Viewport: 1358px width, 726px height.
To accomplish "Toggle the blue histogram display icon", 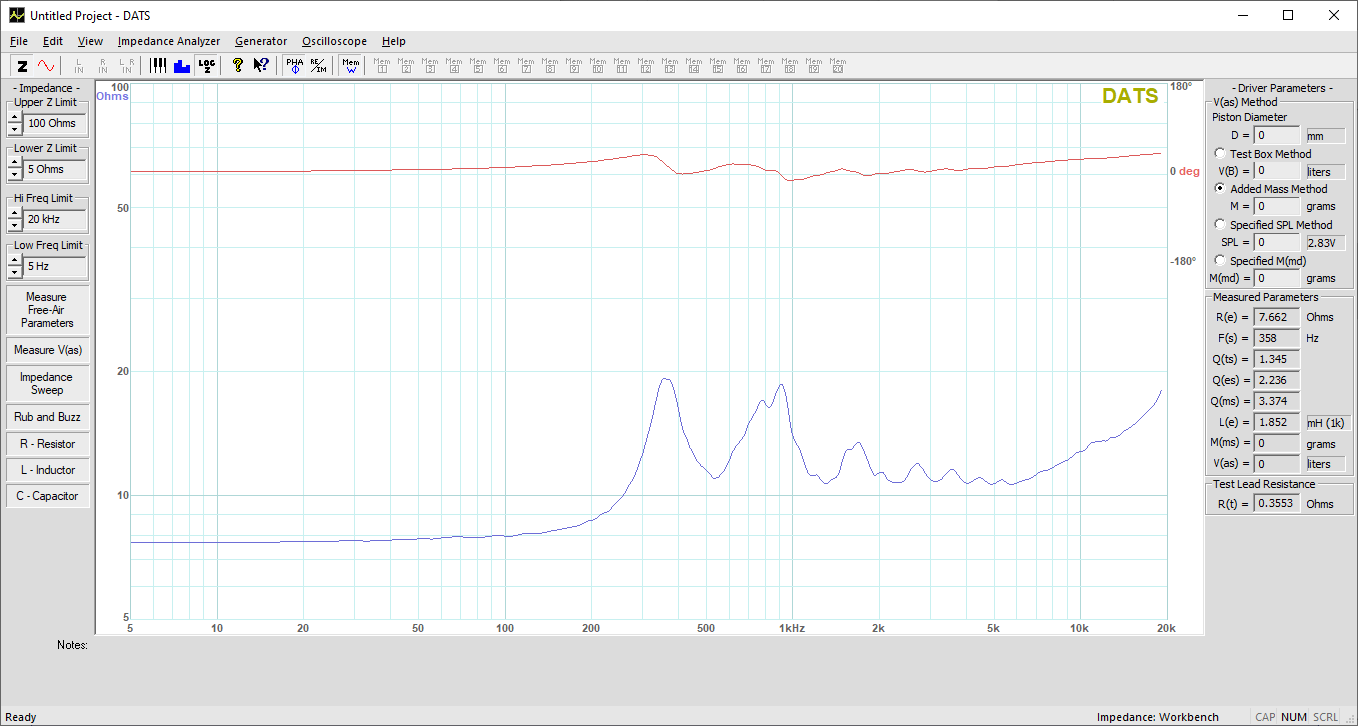I will pos(182,66).
